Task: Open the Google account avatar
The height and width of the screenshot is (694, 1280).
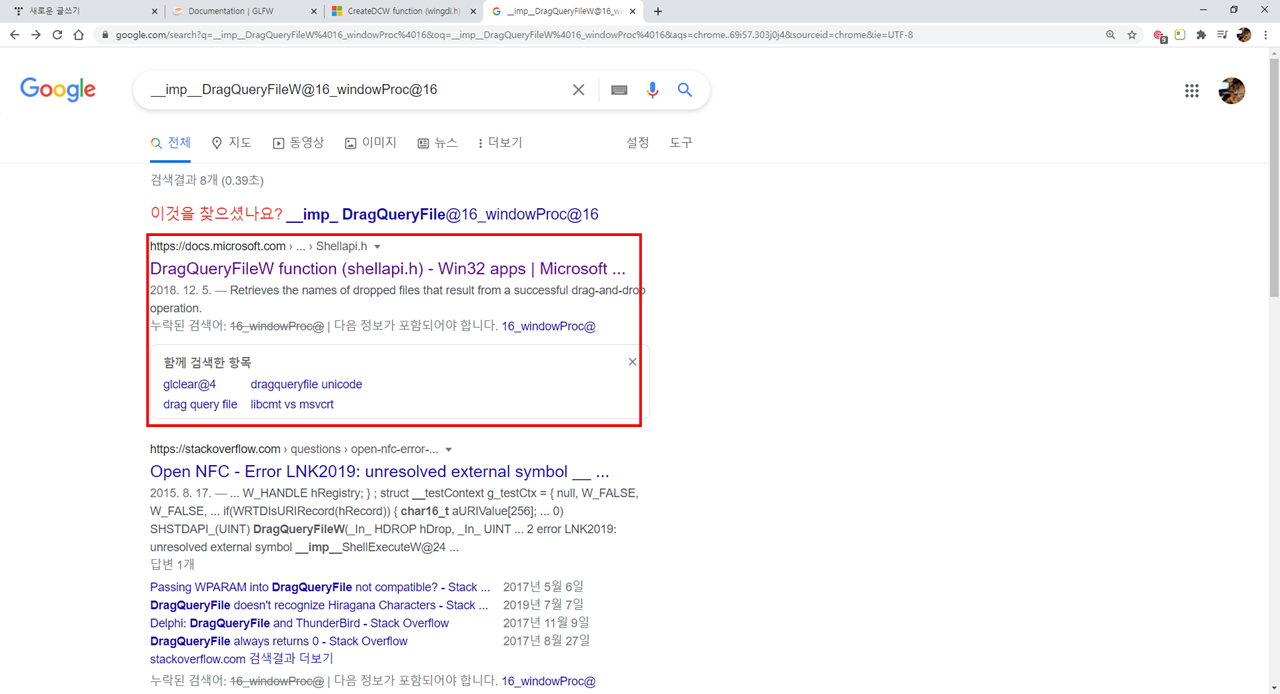Action: click(1232, 90)
